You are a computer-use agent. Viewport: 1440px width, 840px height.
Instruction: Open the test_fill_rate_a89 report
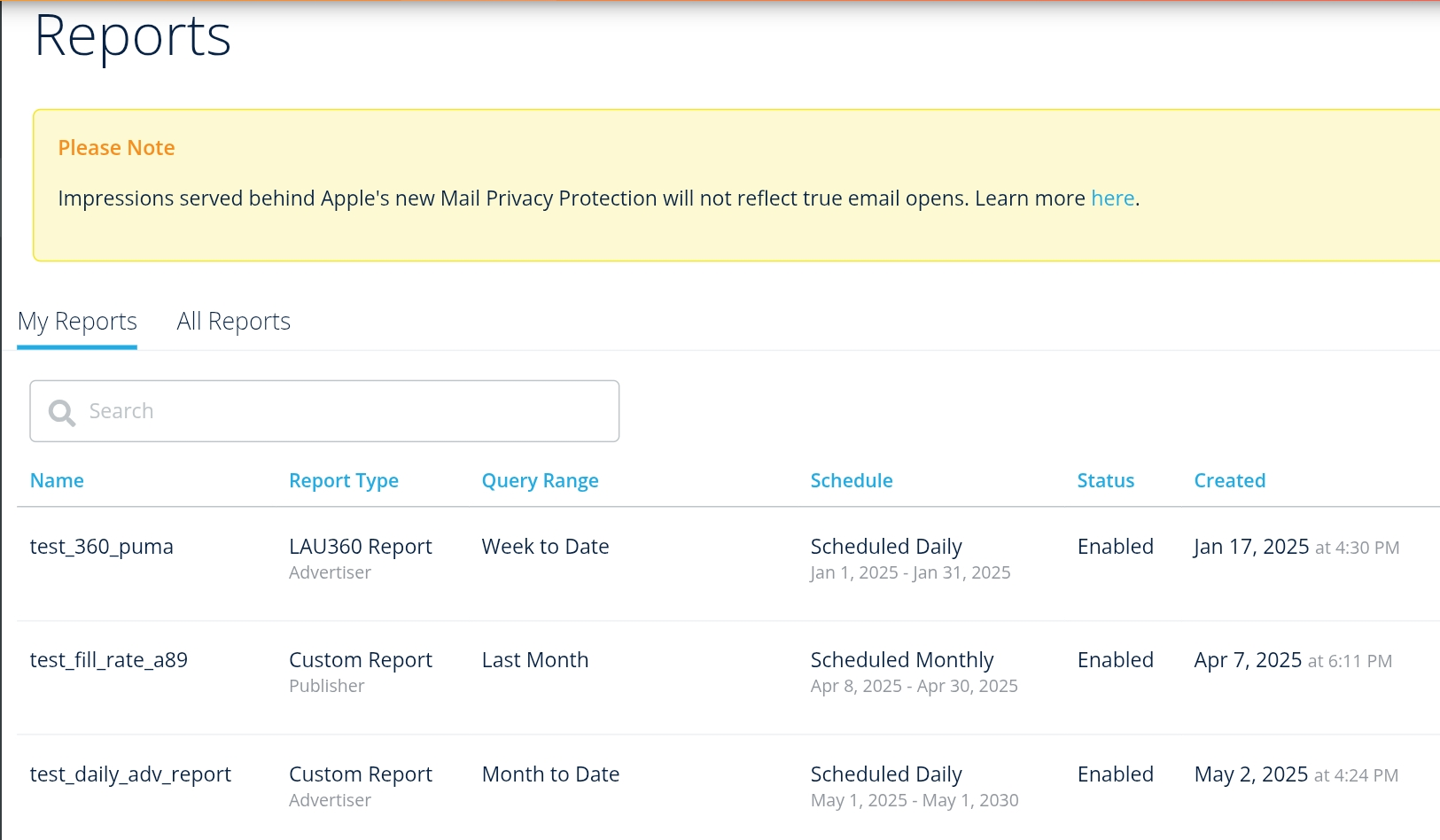108,660
